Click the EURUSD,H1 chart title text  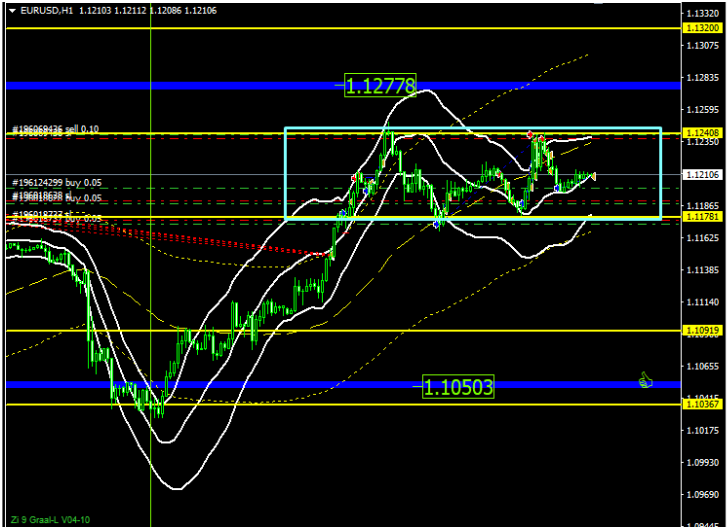click(x=45, y=10)
